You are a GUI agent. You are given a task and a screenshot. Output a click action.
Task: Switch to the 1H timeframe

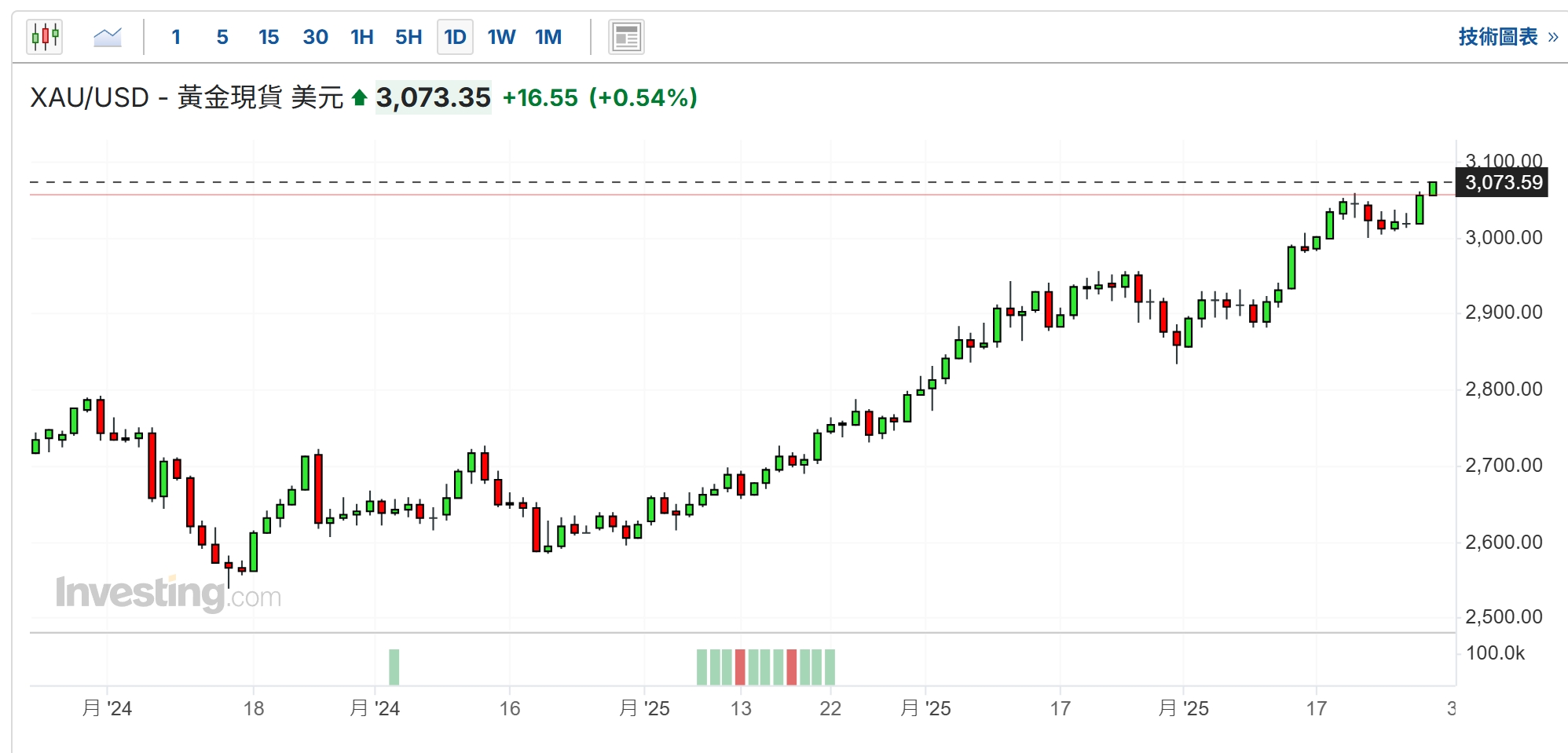(x=361, y=37)
